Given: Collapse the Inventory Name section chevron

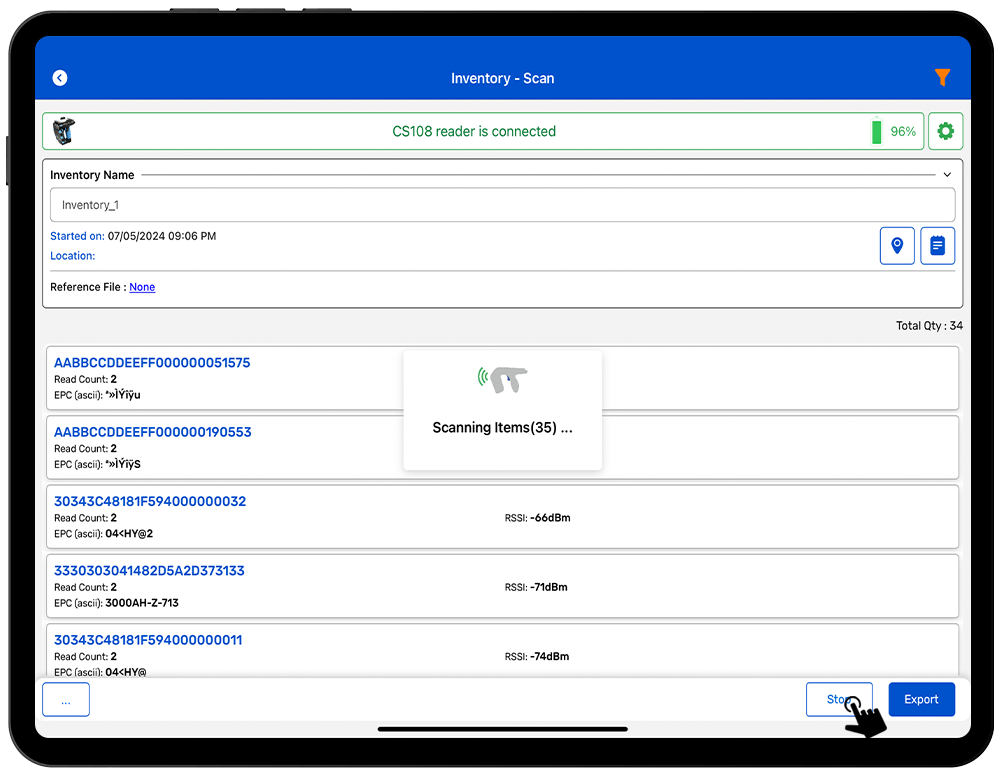Looking at the screenshot, I should [947, 175].
